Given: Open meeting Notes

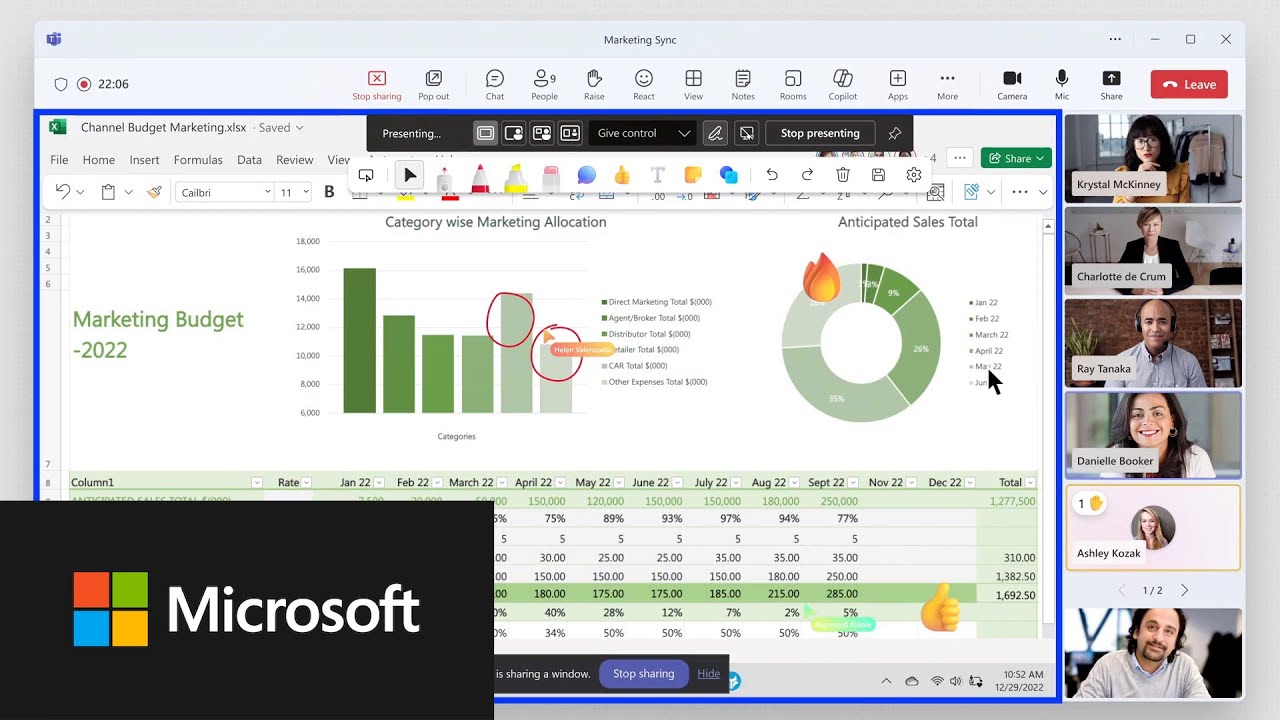Looking at the screenshot, I should (743, 85).
